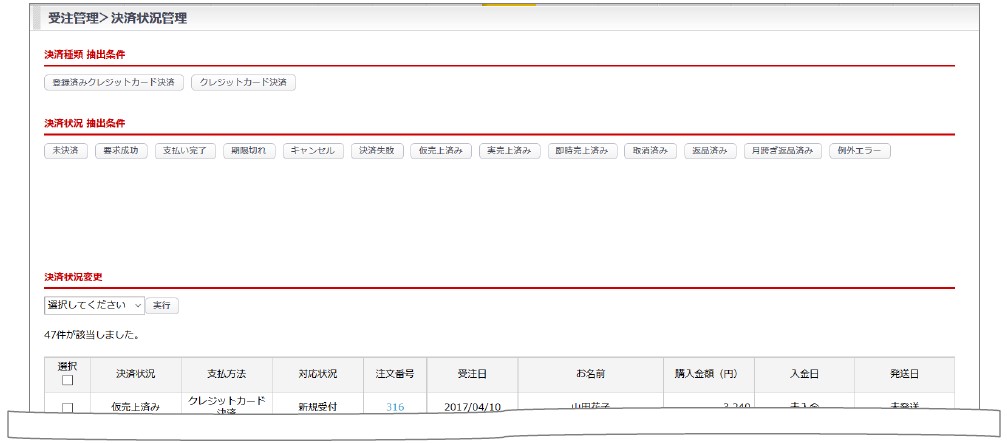
Task: Click the 例外エラー filter button
Action: (x=859, y=151)
